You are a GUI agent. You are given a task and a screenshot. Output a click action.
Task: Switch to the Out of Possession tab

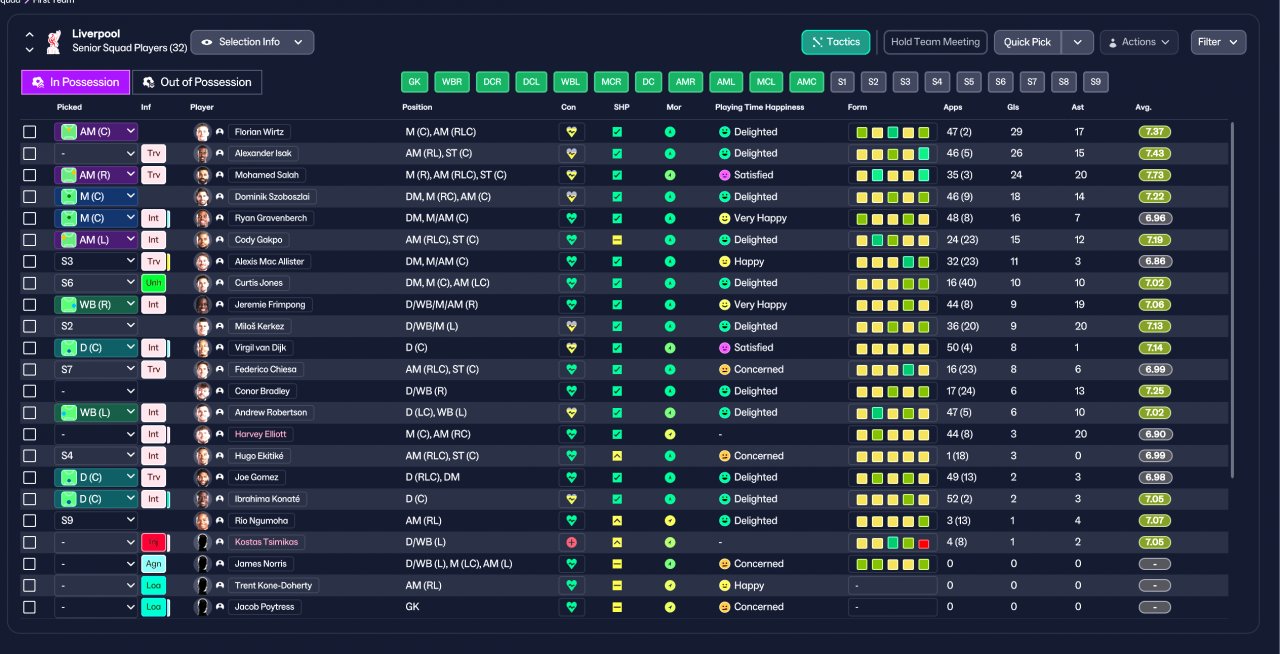tap(197, 82)
